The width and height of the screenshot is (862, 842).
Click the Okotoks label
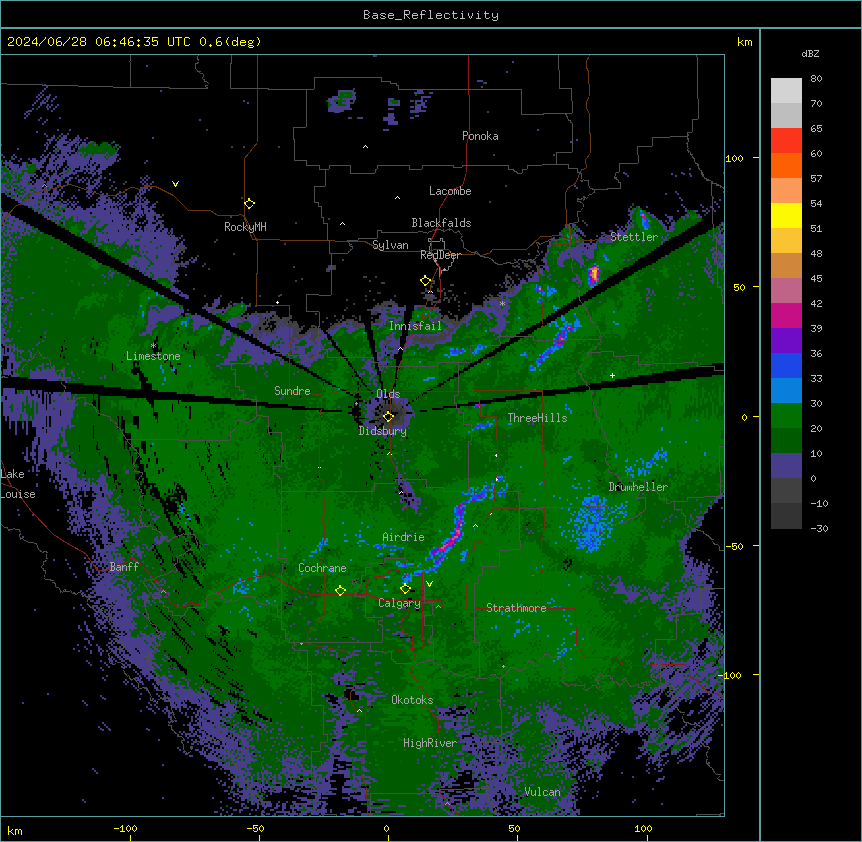[412, 700]
